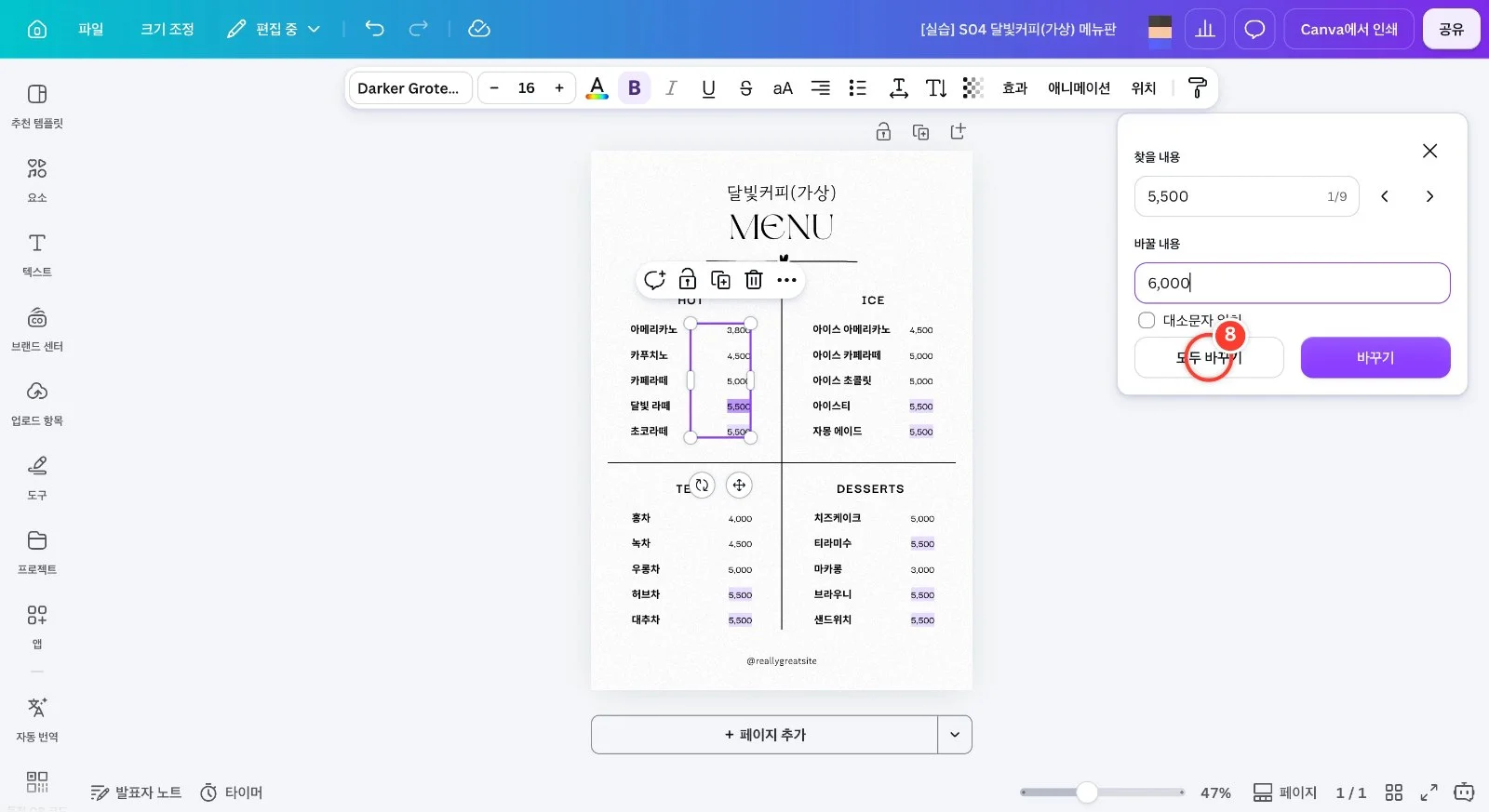Undo the last action

click(x=374, y=29)
